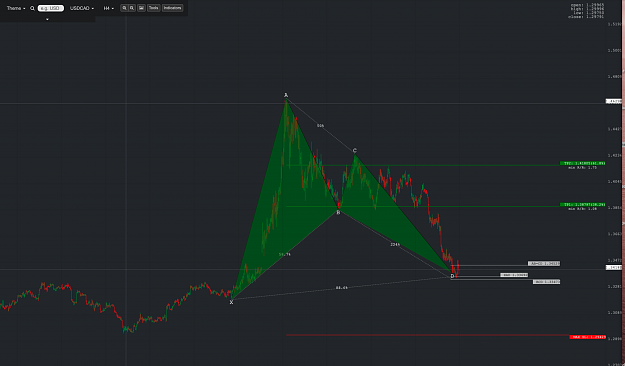The height and width of the screenshot is (366, 625).
Task: Open the USDCAD symbol dropdown
Action: click(x=82, y=8)
